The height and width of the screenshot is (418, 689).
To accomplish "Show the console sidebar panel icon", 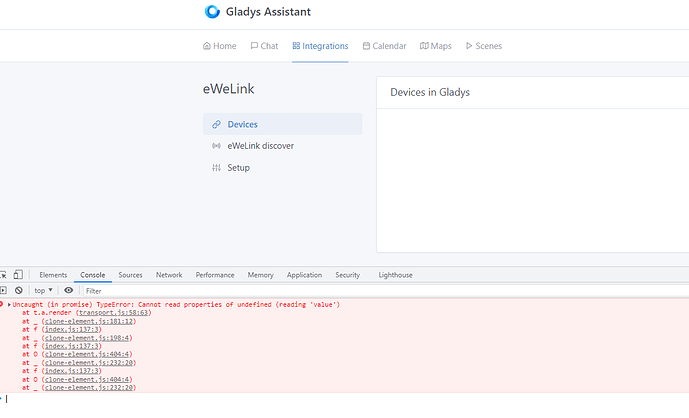I will 3,291.
